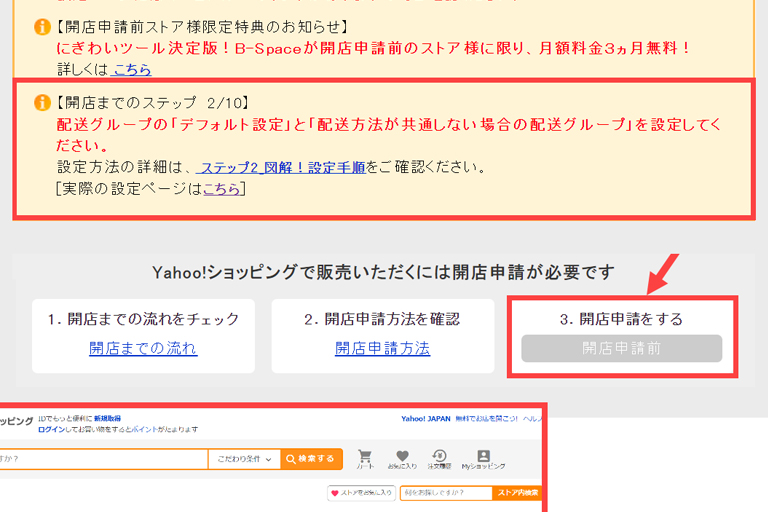Click the ストアをお気に入り heart button
This screenshot has width=768, height=512.
point(362,493)
